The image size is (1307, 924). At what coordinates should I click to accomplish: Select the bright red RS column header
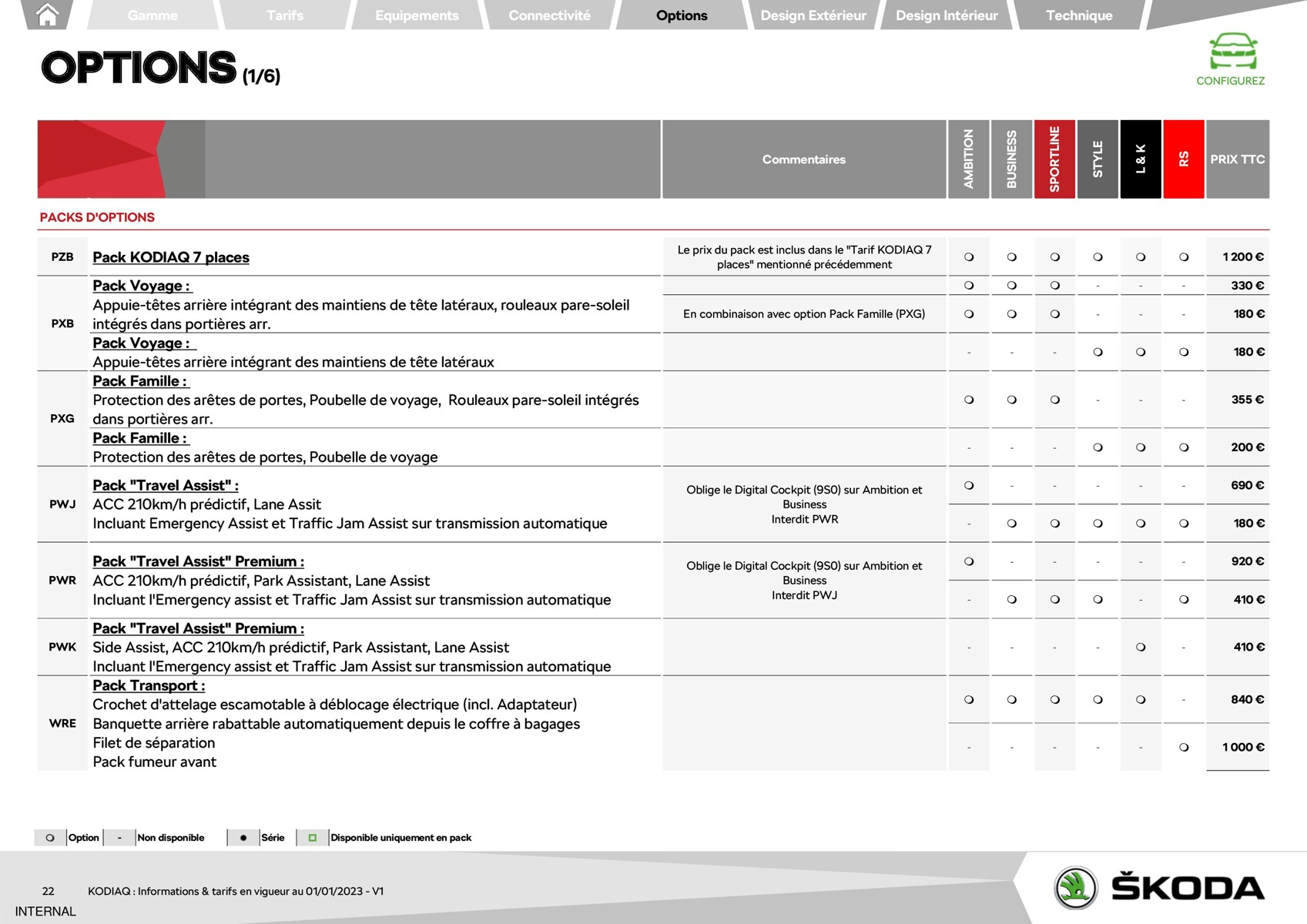[1184, 159]
